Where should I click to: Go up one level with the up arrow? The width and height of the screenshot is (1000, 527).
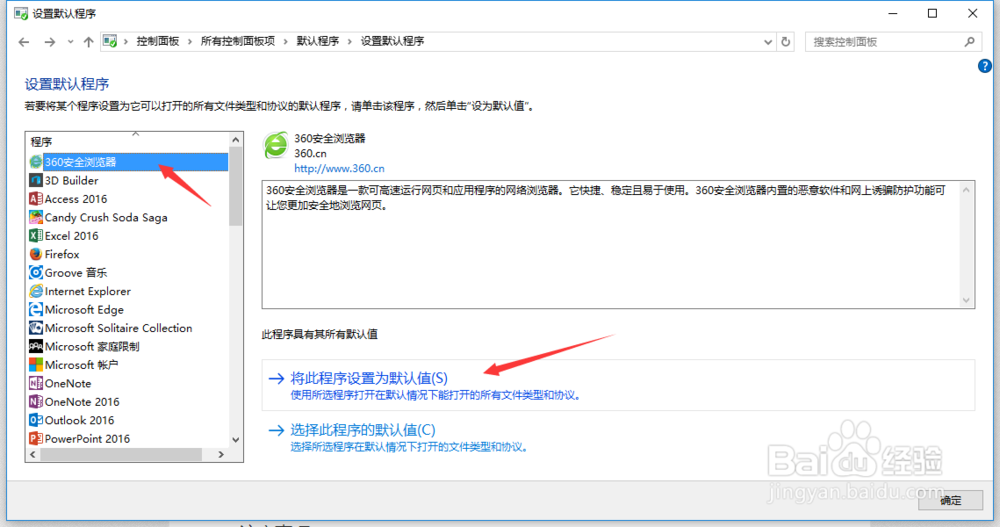[x=89, y=42]
